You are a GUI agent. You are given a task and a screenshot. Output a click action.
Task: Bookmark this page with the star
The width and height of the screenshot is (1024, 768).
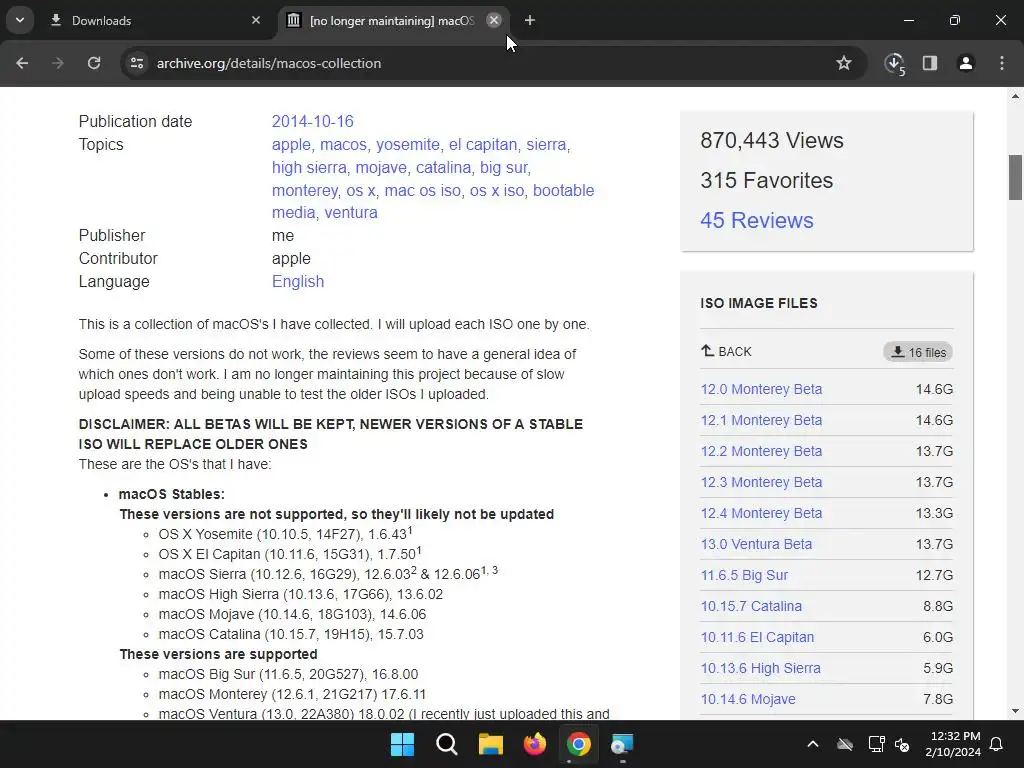pos(844,63)
